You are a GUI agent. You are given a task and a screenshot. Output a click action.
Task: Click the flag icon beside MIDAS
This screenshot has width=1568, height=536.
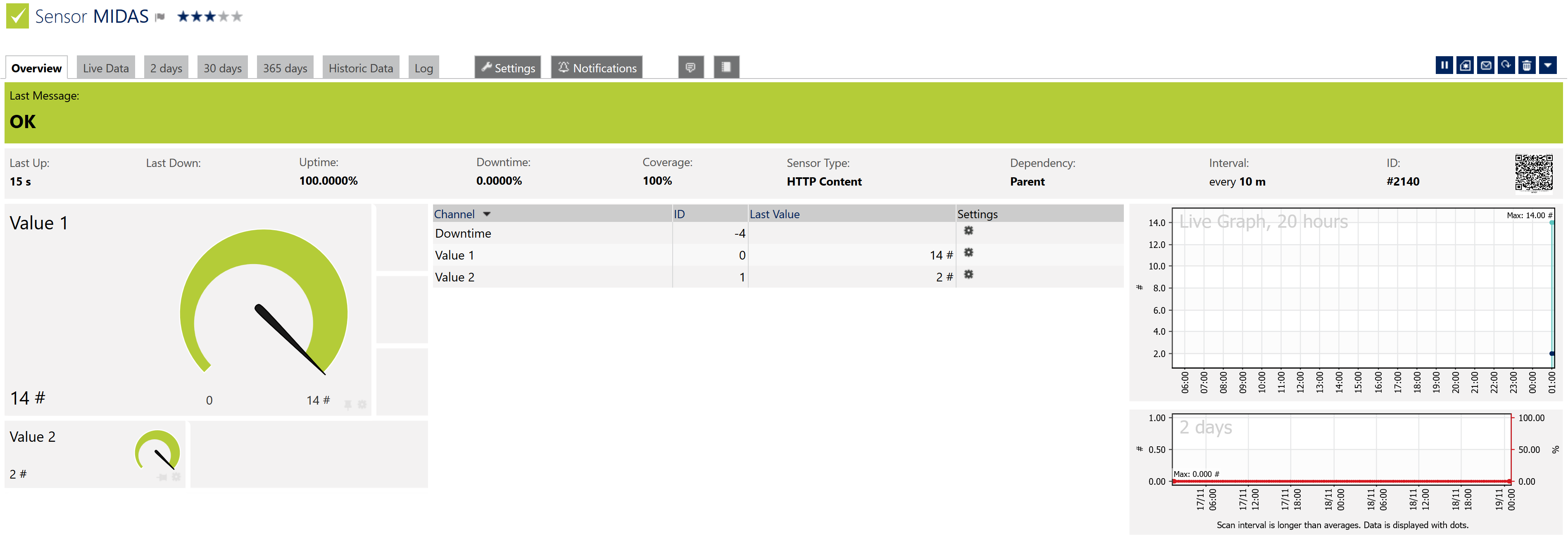[x=160, y=17]
